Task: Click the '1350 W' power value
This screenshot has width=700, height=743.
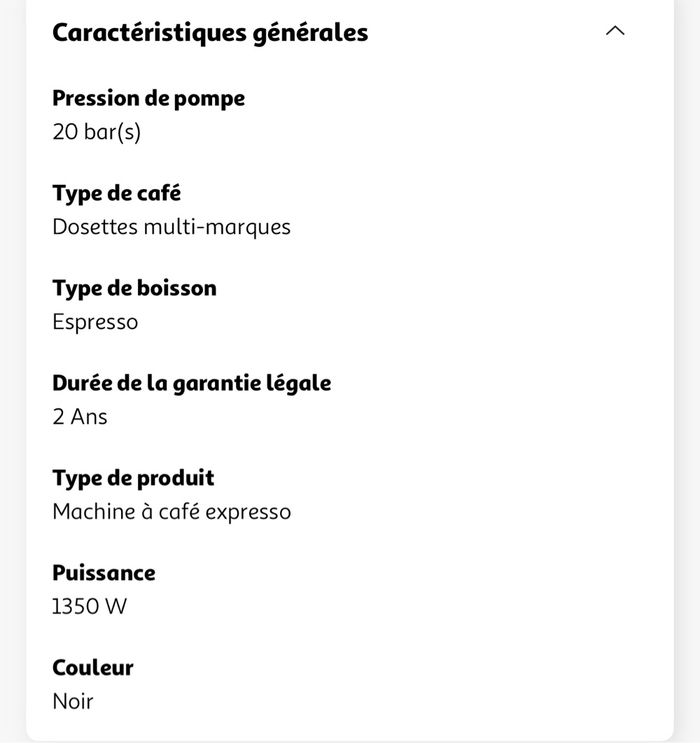Action: pos(90,606)
